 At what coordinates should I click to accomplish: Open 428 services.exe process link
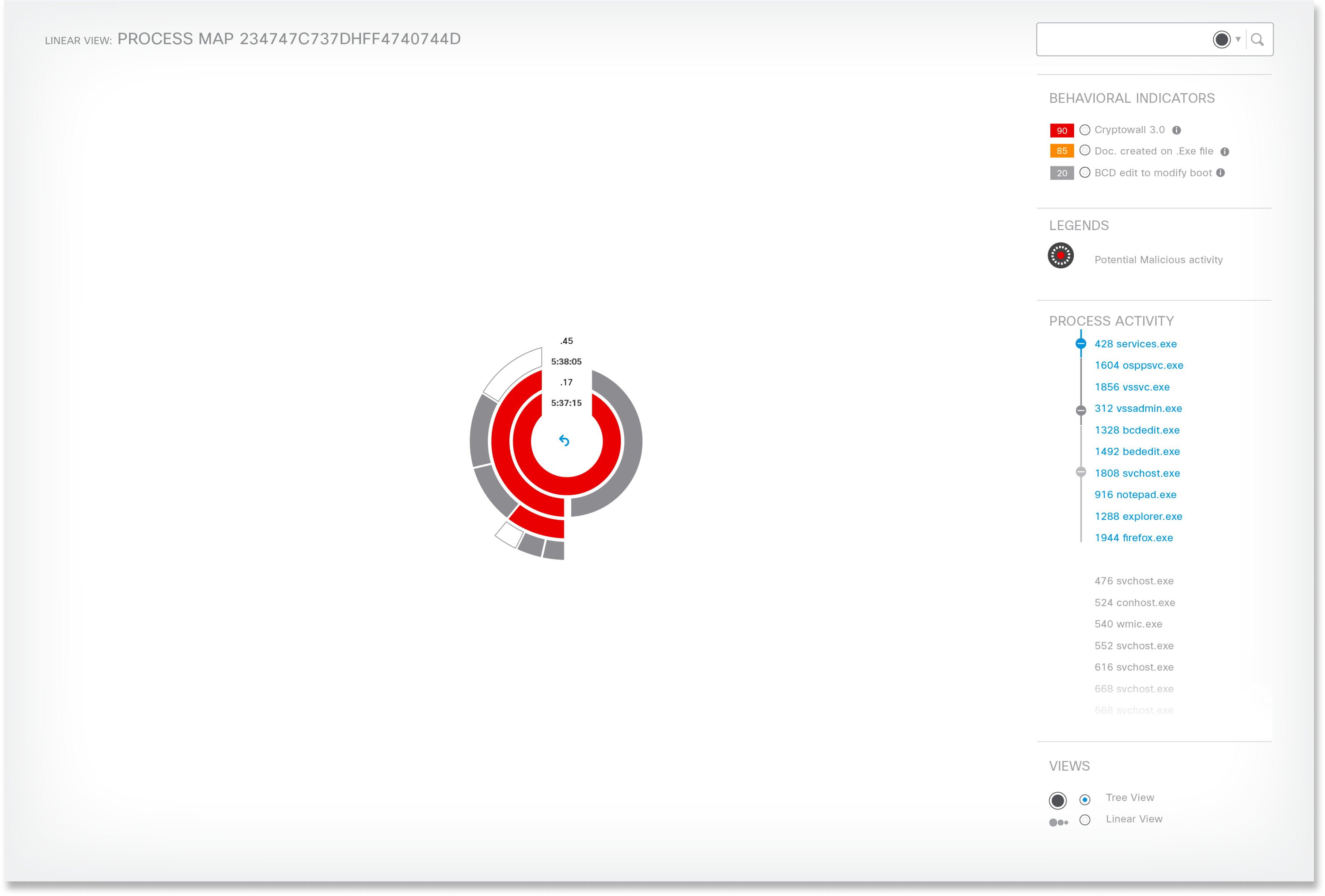coord(1135,344)
